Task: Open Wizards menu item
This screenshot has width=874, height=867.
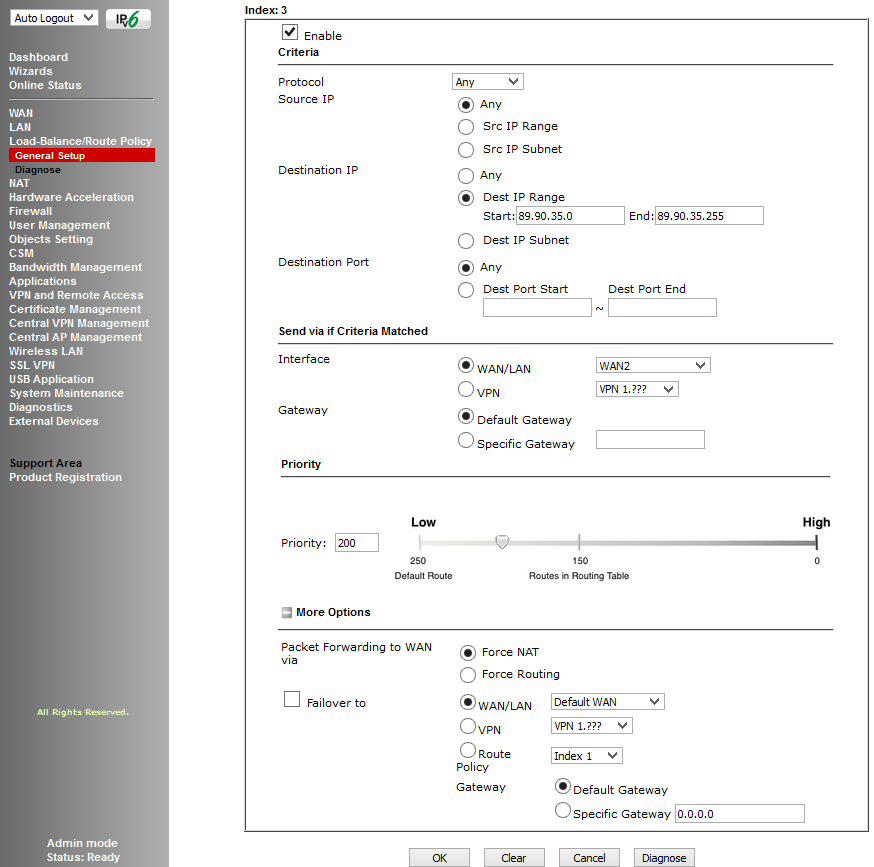Action: 31,71
